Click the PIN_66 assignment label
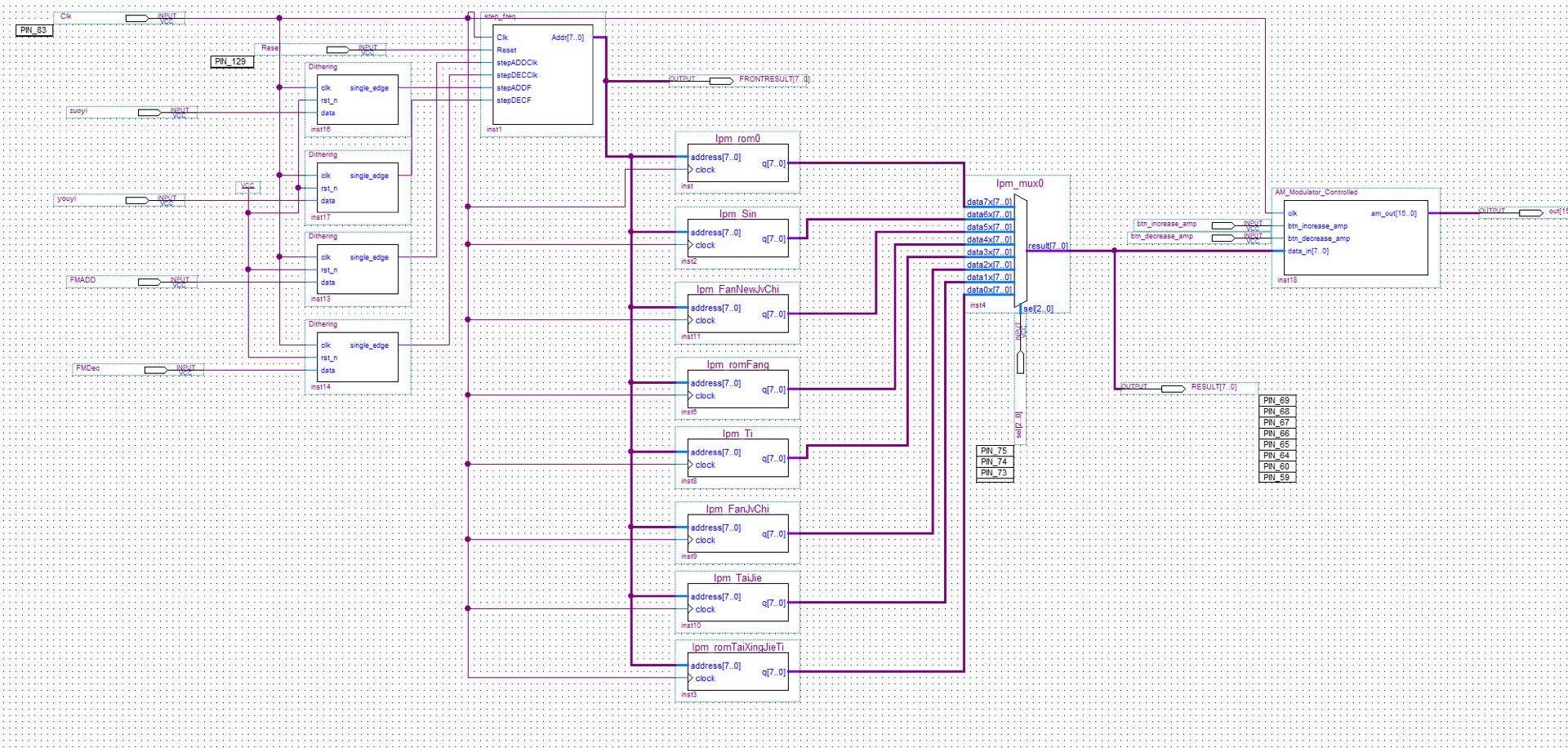 coord(1276,434)
